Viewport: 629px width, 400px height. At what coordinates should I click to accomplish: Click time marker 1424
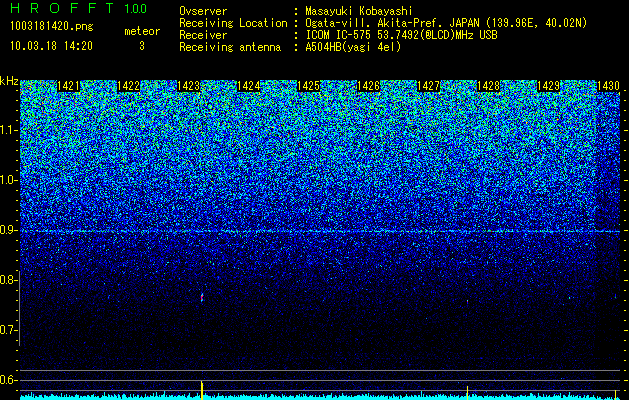click(249, 86)
